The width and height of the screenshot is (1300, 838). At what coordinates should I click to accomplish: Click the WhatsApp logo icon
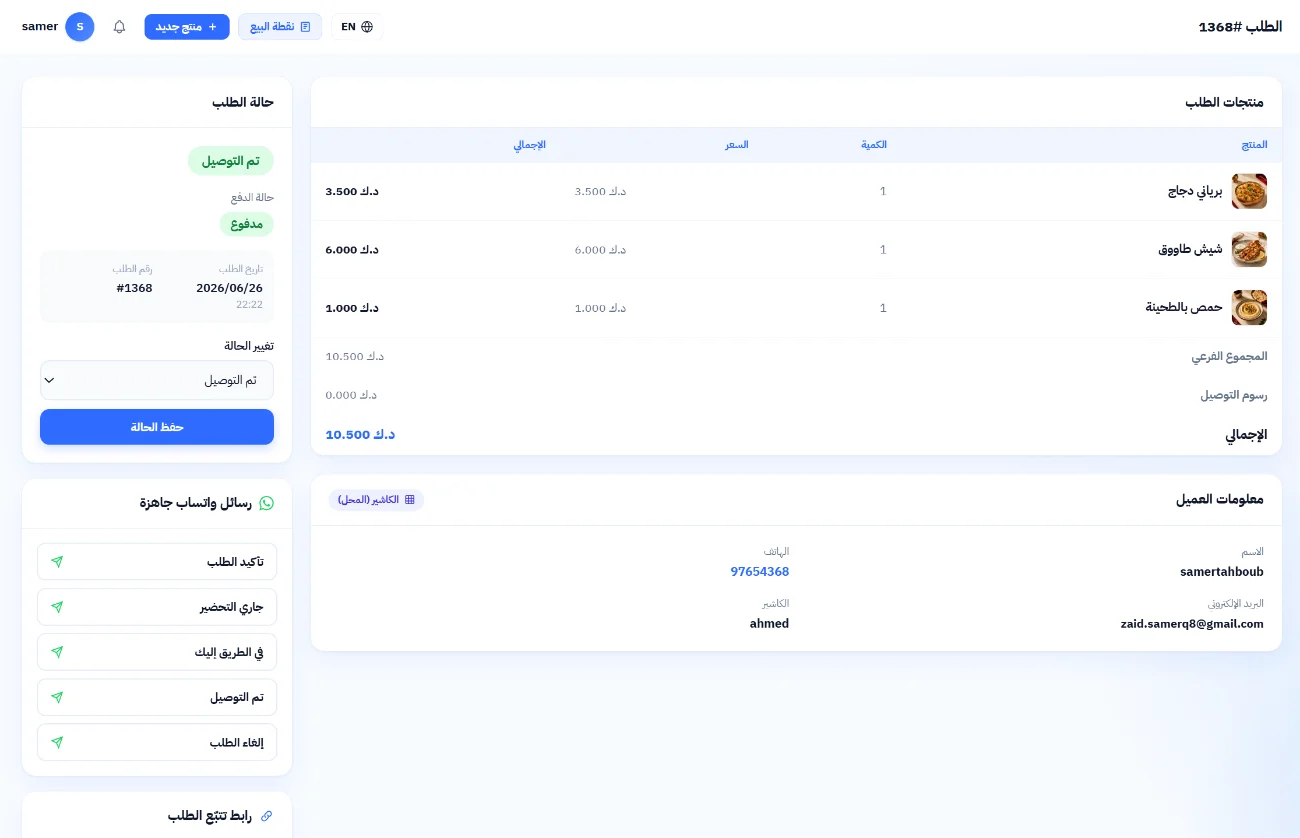pyautogui.click(x=266, y=503)
